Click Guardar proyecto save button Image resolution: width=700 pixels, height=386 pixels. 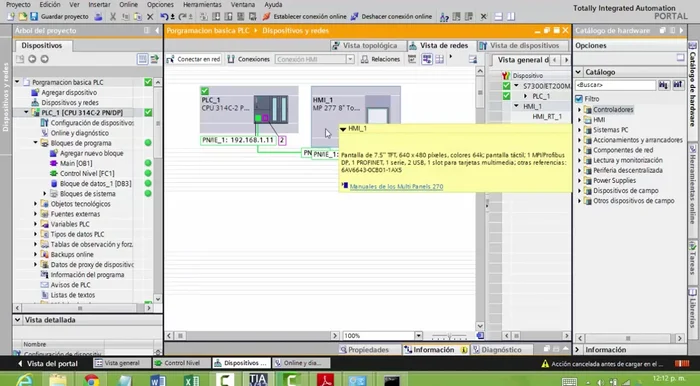(60, 17)
